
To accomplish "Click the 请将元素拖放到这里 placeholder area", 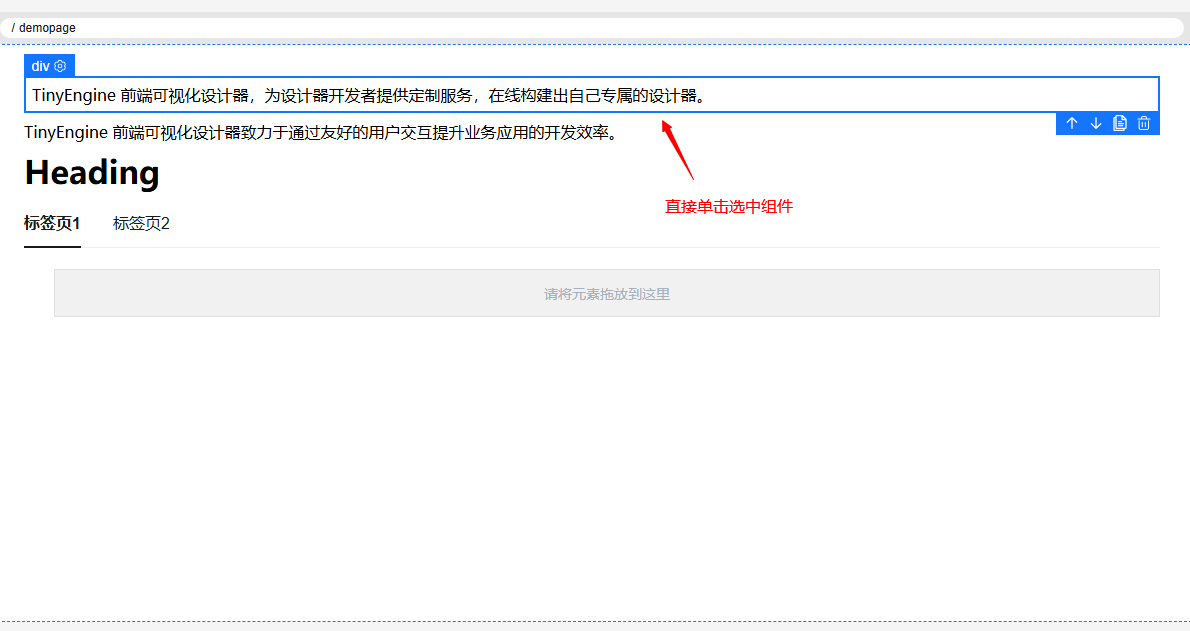I will pos(606,294).
